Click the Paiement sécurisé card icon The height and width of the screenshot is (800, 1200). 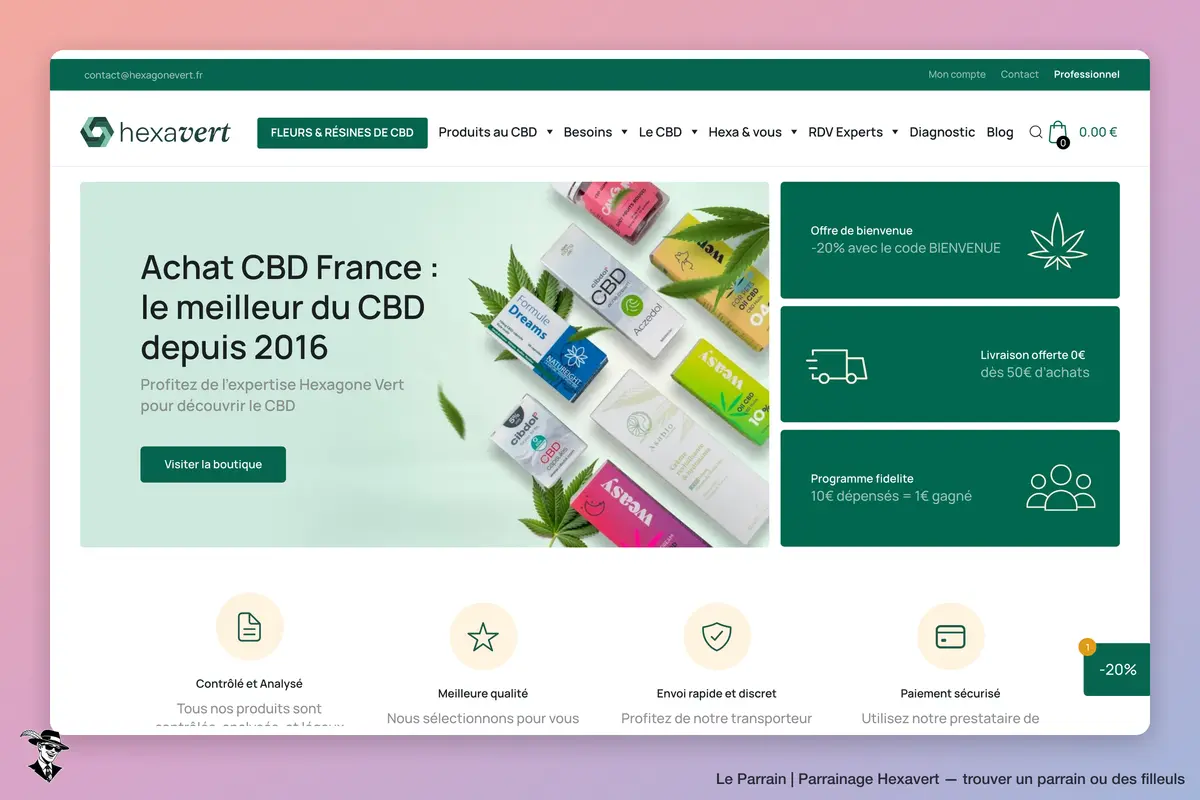[950, 637]
